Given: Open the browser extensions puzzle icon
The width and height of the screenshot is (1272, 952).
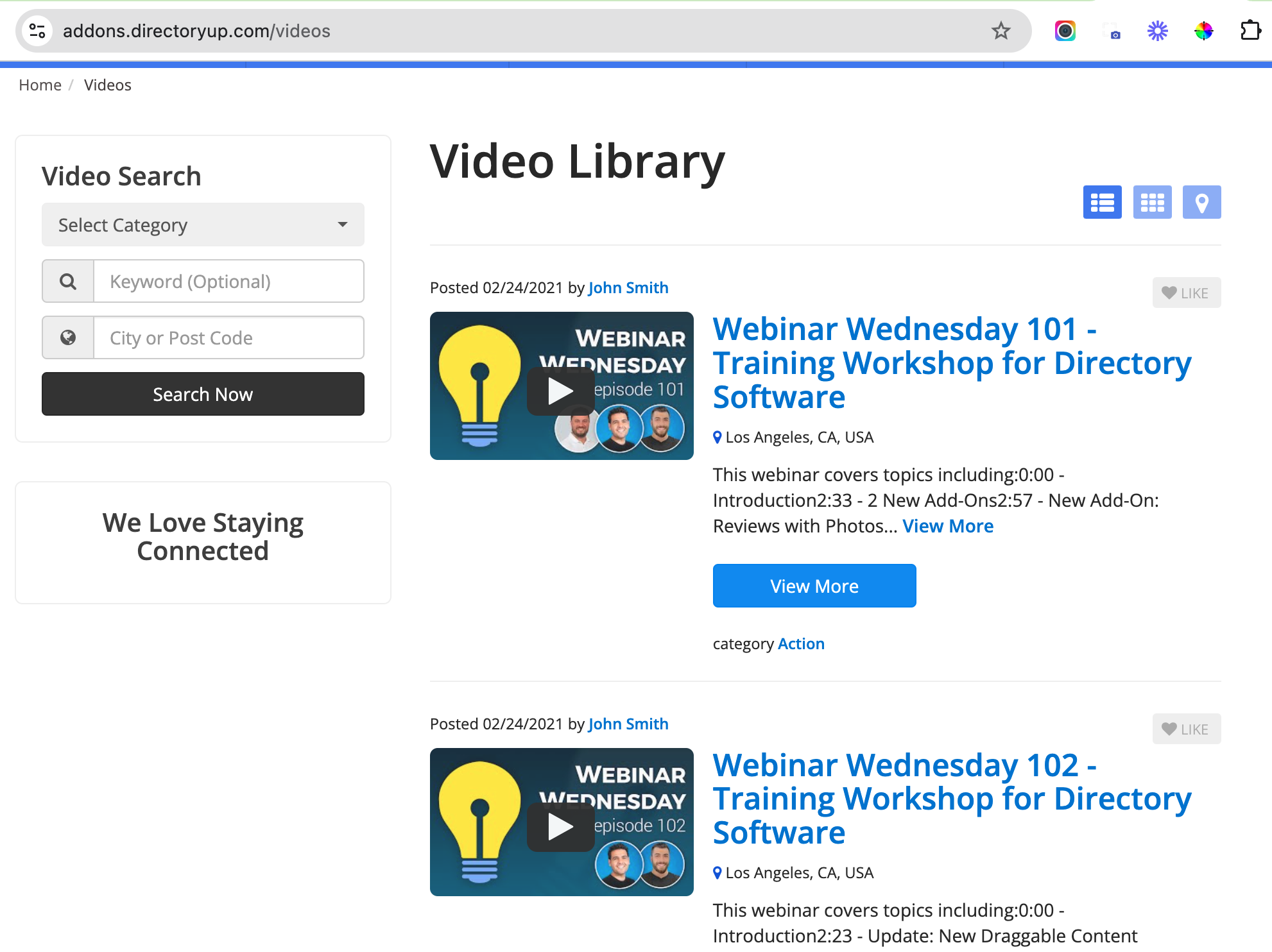Looking at the screenshot, I should pyautogui.click(x=1250, y=31).
